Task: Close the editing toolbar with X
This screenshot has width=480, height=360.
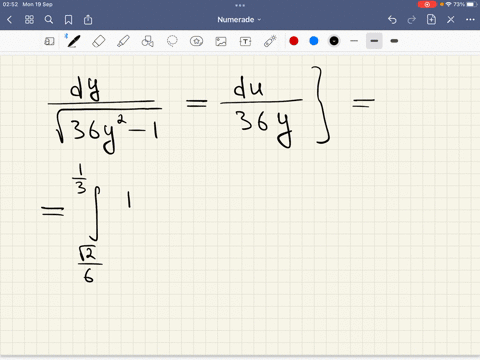Action: tap(451, 20)
